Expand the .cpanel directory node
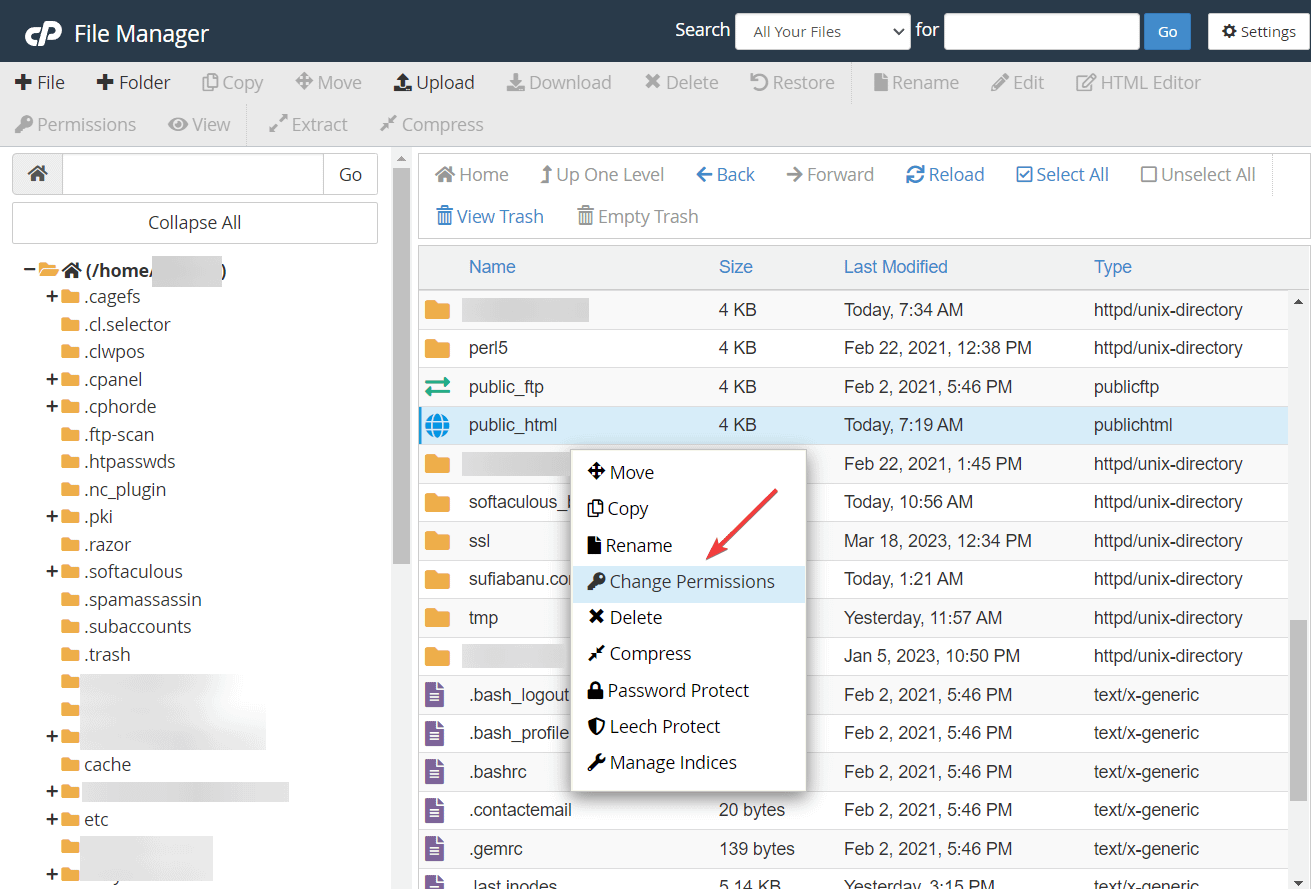The width and height of the screenshot is (1311, 889). [51, 379]
